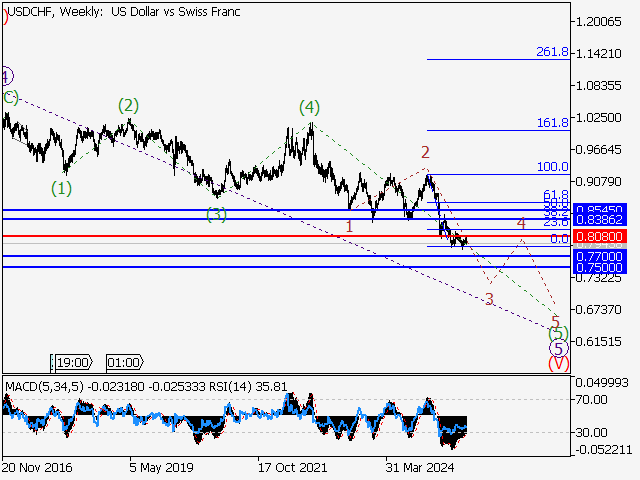640x480 pixels.
Task: Select the red 0.80800 price level tag
Action: click(x=598, y=236)
